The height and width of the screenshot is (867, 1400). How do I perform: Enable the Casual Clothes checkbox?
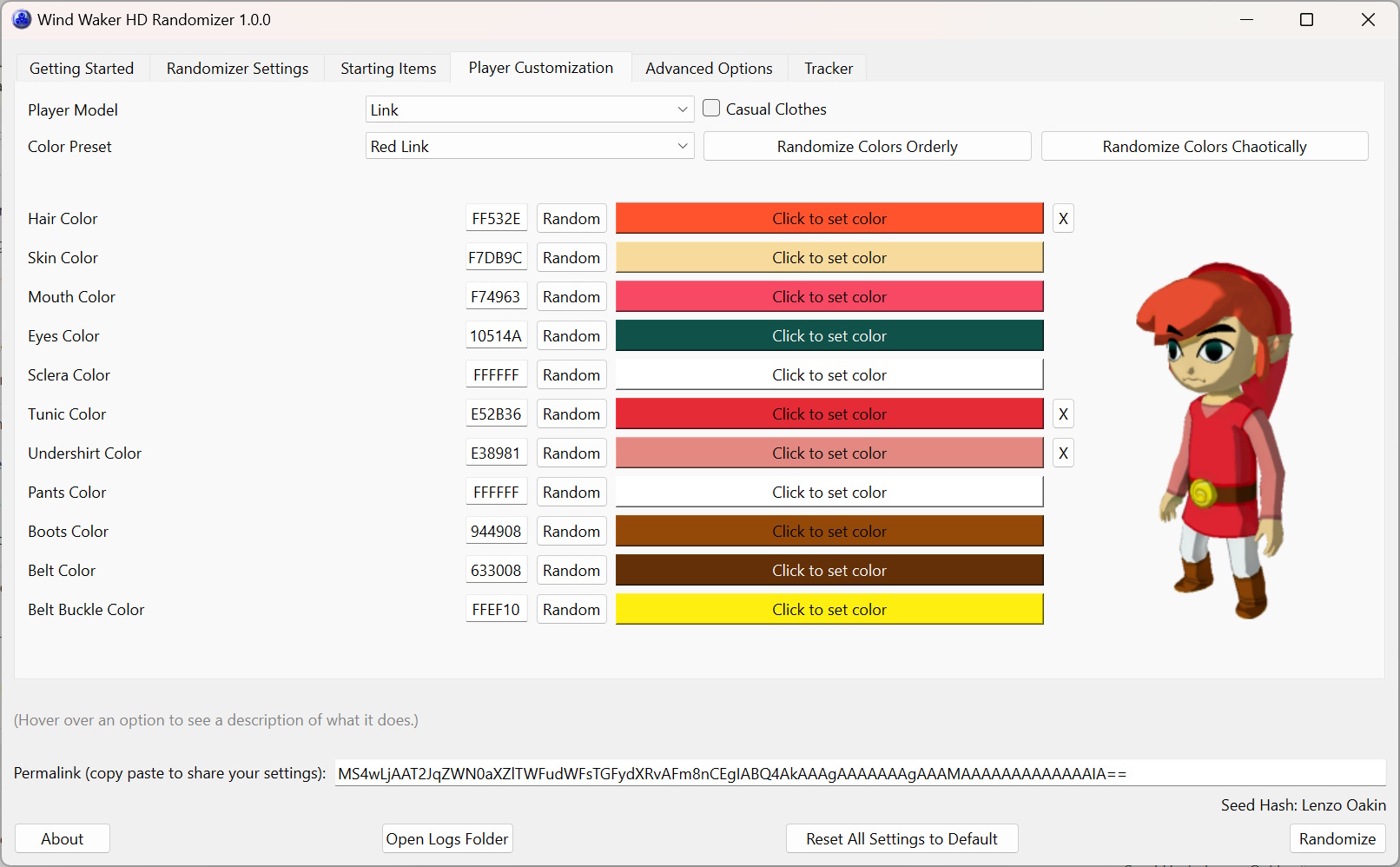coord(711,109)
